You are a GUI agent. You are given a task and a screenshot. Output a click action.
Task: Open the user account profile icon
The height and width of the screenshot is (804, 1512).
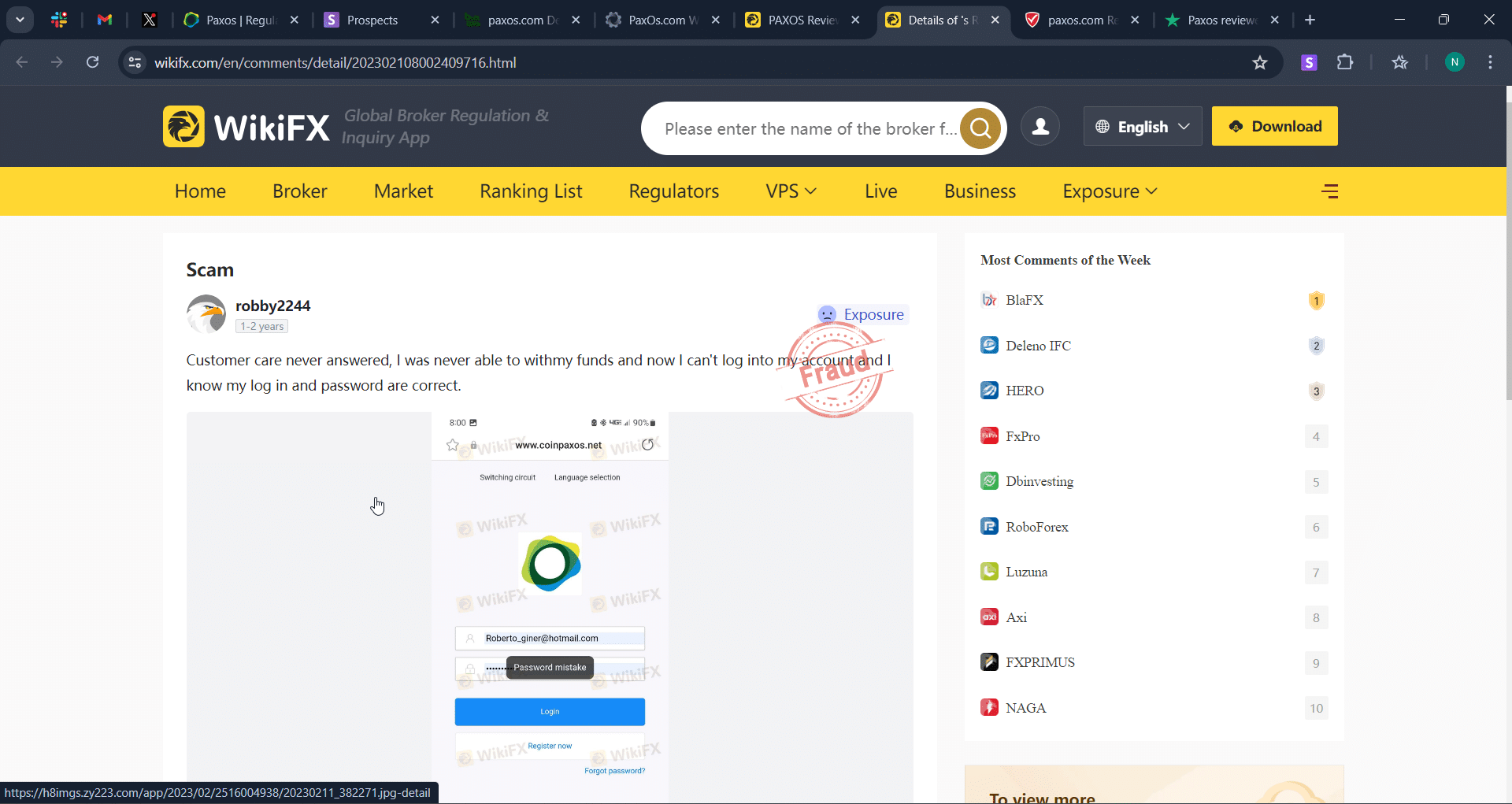point(1040,127)
